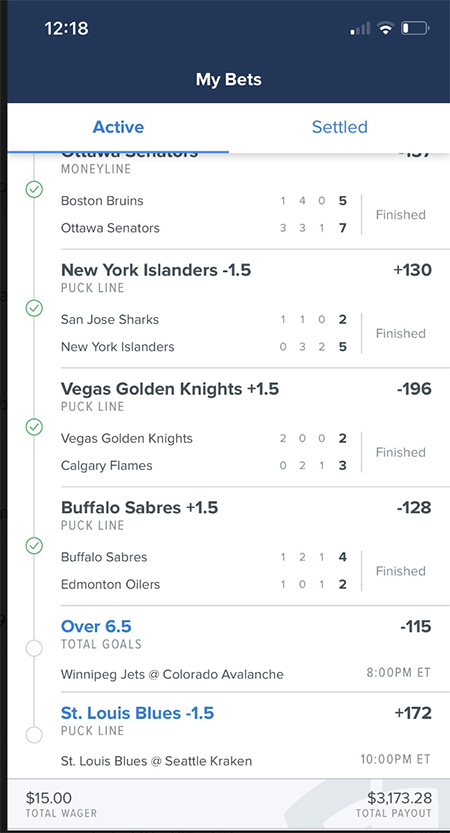The height and width of the screenshot is (833, 450).
Task: Tap St. Louis Blues @ Seattle Kraken matchup
Action: [x=156, y=761]
